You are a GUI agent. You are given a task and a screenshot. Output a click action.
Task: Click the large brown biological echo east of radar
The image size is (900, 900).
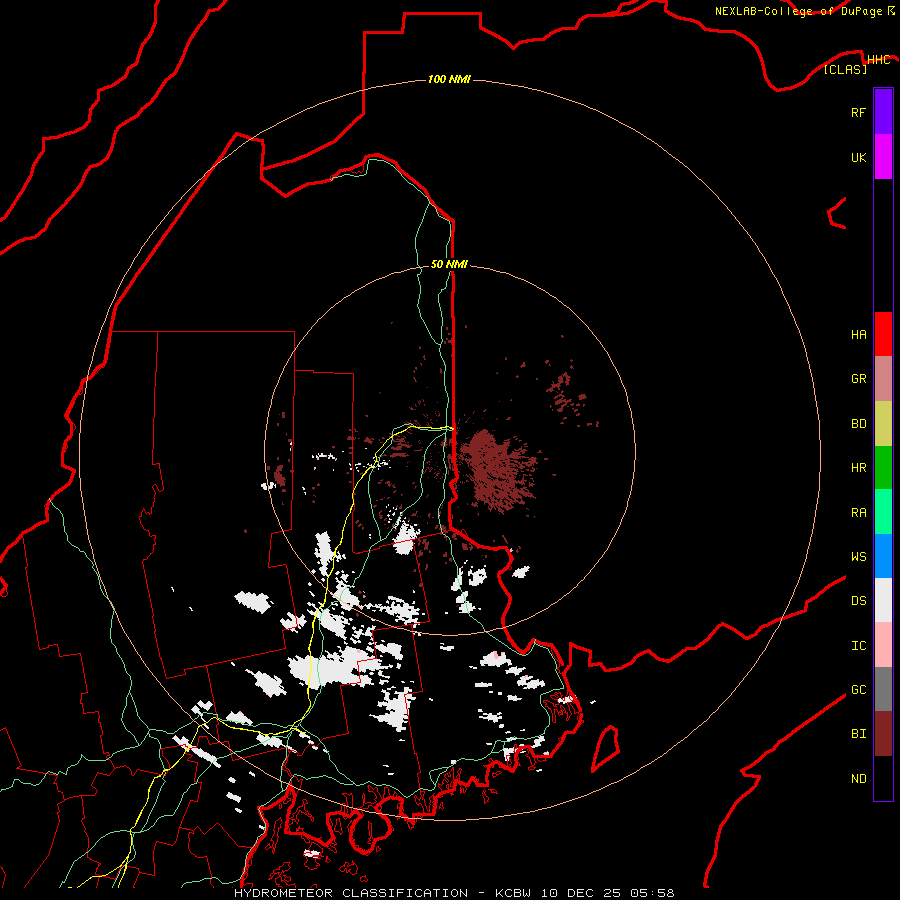pos(498,471)
